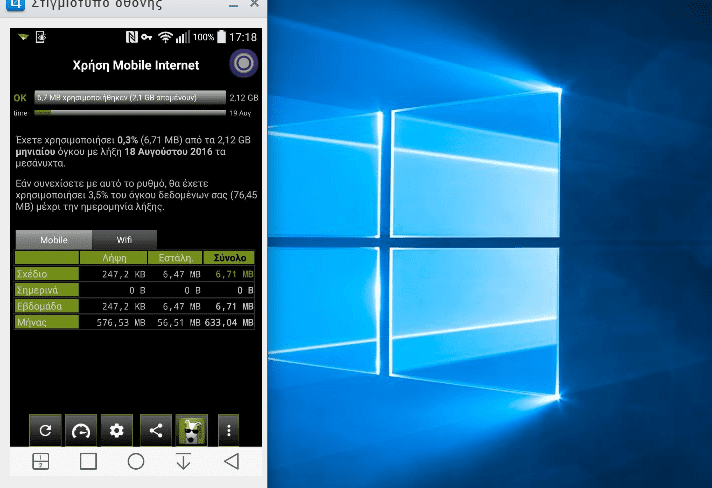Image resolution: width=712 pixels, height=488 pixels.
Task: Tap the dog mascot icon
Action: 192,430
